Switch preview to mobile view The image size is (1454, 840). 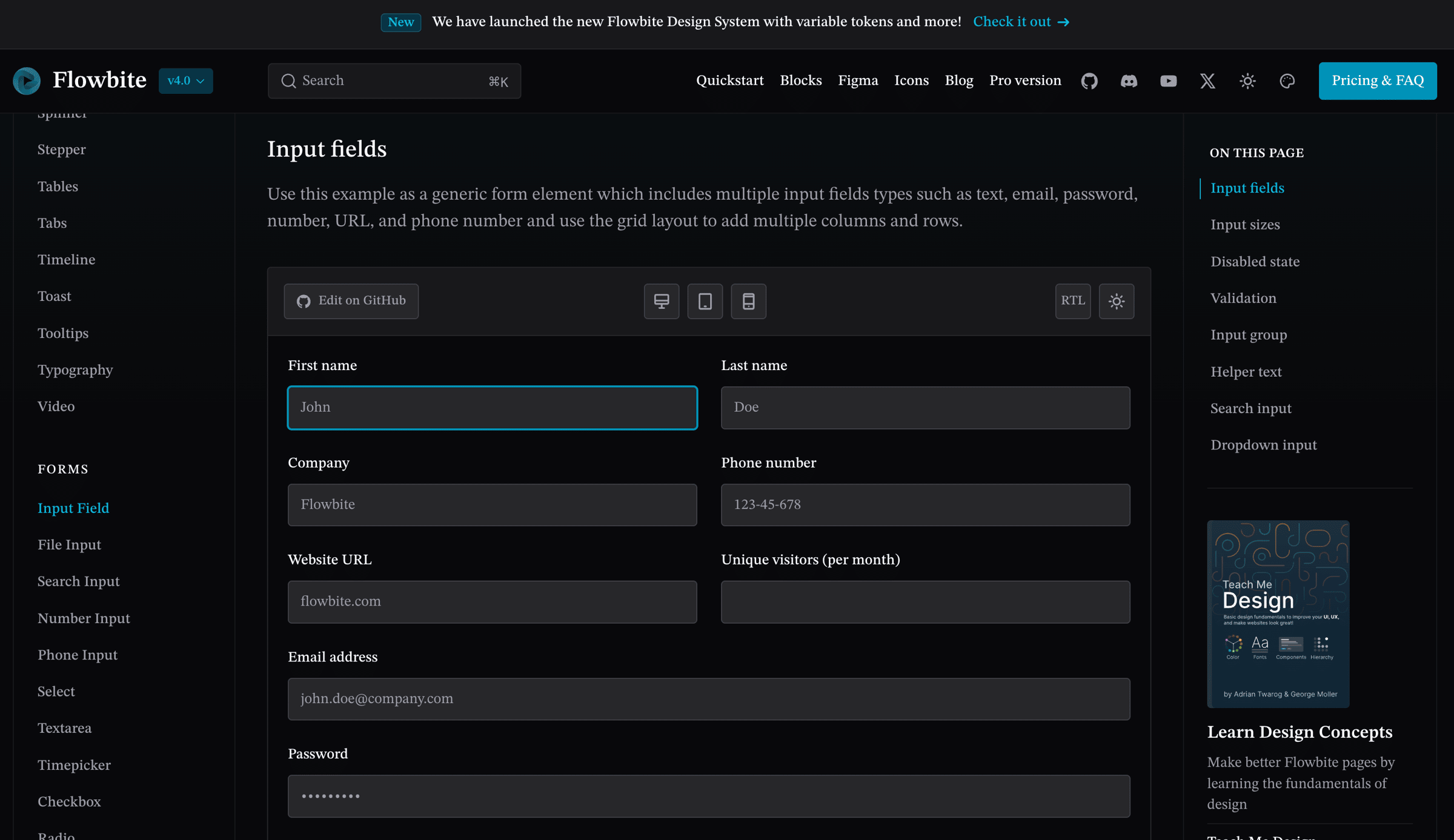pos(749,301)
